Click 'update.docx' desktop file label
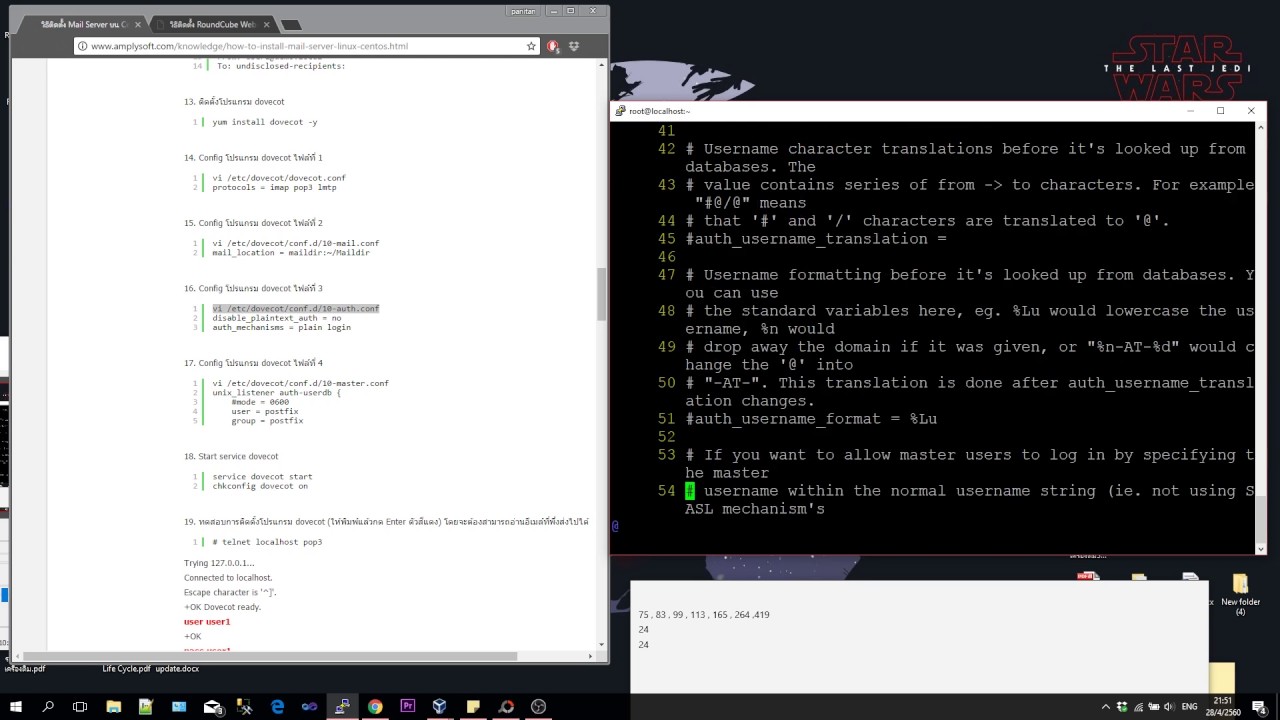This screenshot has height=720, width=1280. click(177, 669)
